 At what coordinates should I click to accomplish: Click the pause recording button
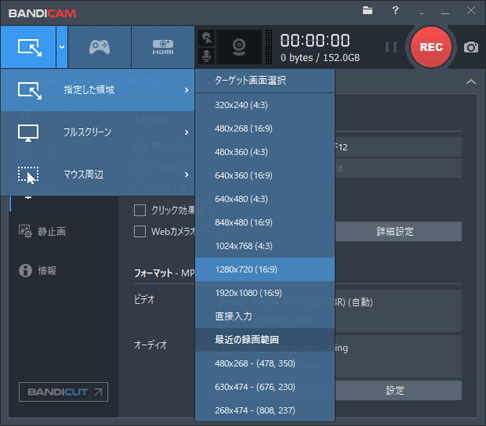pyautogui.click(x=391, y=47)
